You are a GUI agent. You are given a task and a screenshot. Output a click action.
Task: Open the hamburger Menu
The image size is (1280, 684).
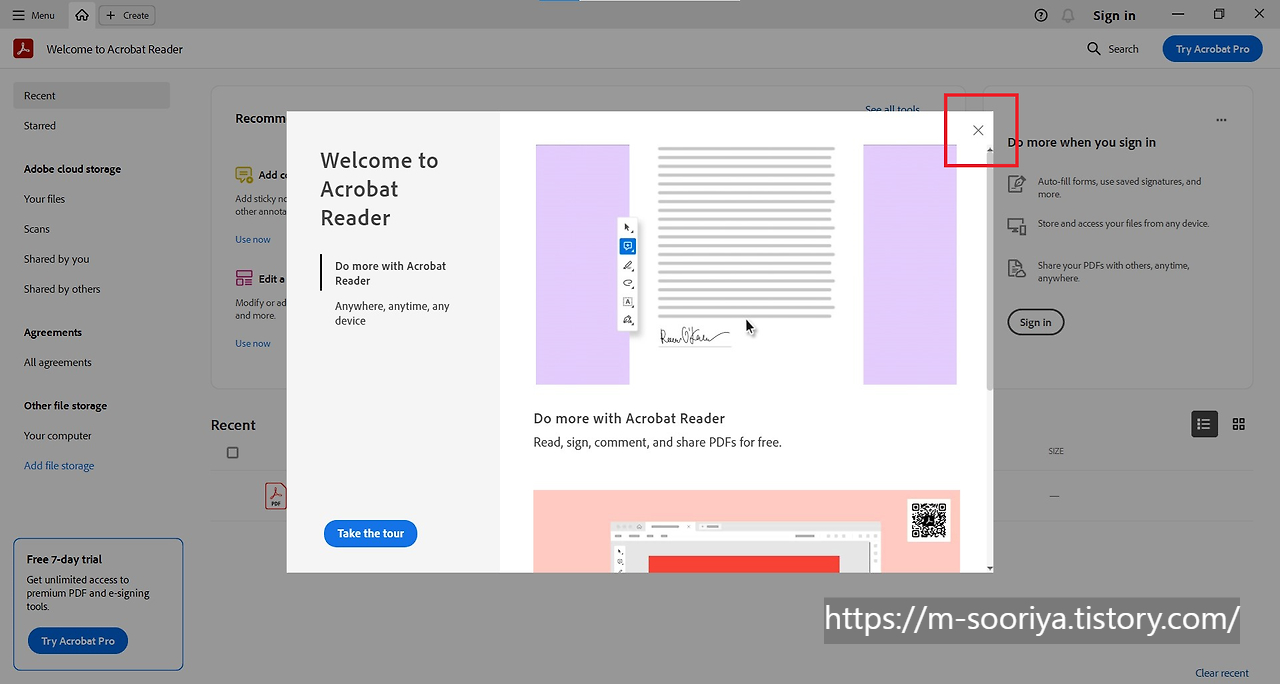point(33,15)
